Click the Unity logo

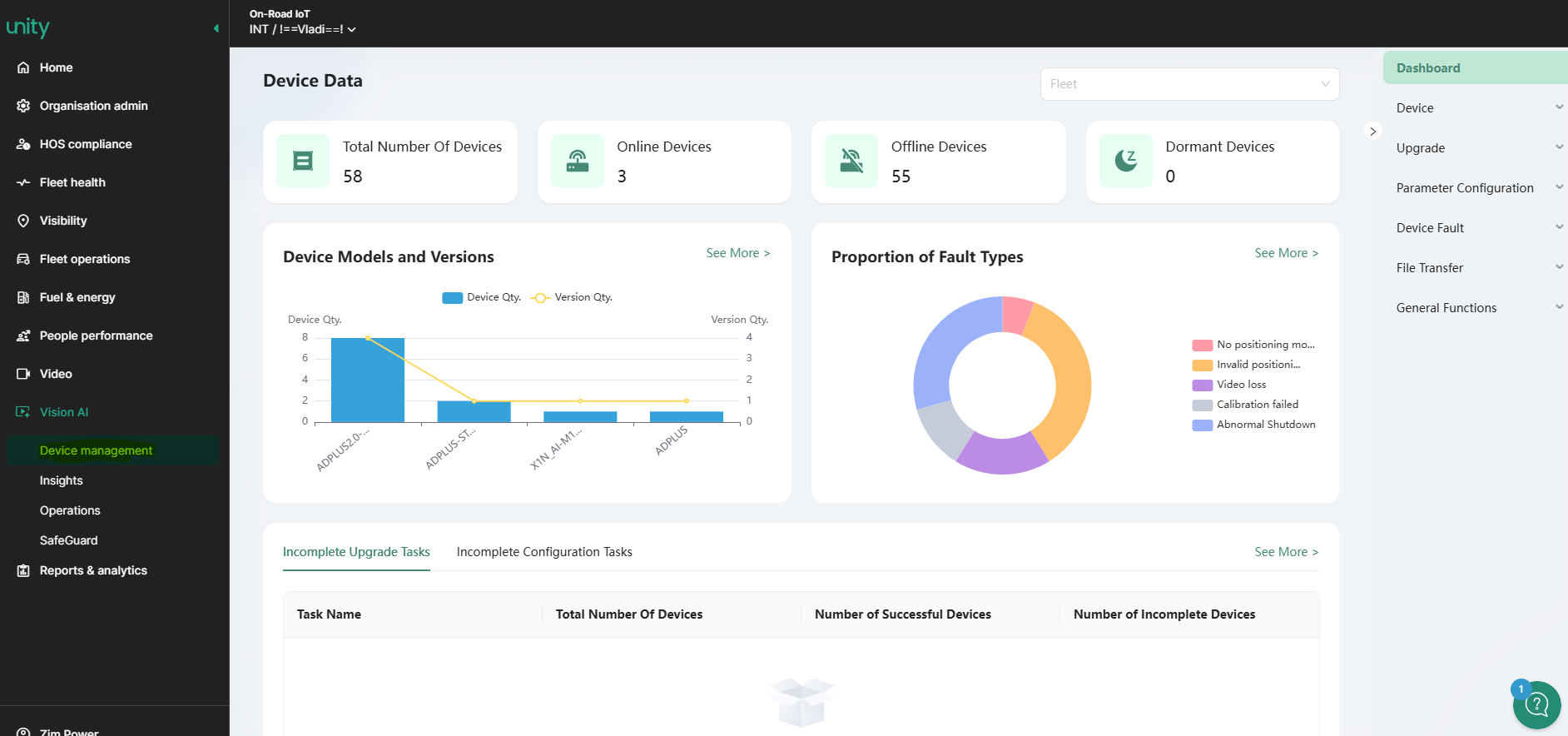coord(28,27)
